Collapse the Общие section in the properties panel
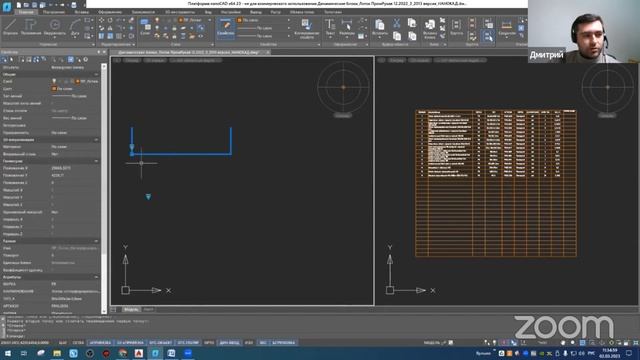The image size is (640, 360). pyautogui.click(x=96, y=74)
